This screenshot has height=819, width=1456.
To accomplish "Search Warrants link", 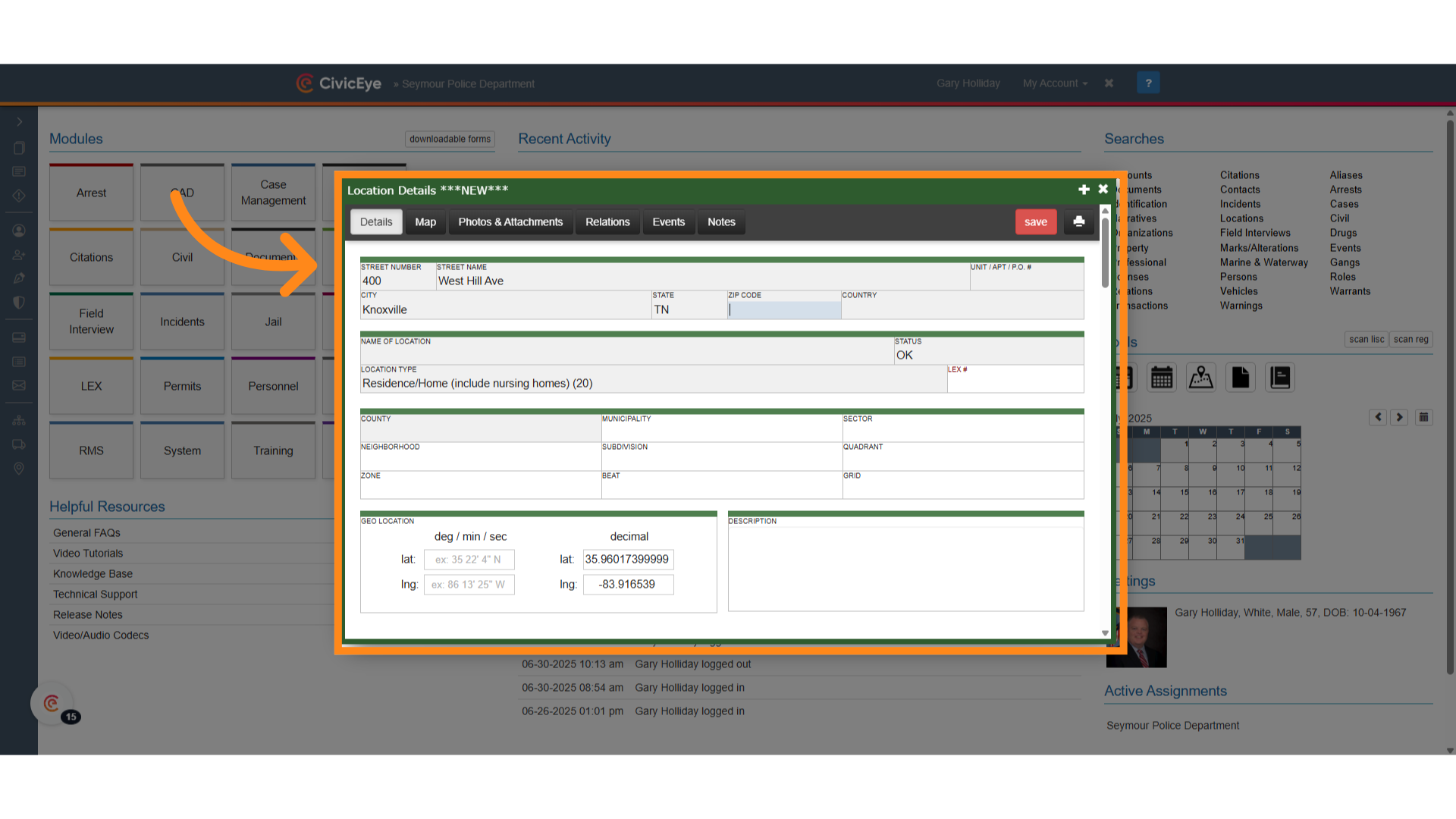I will point(1350,291).
